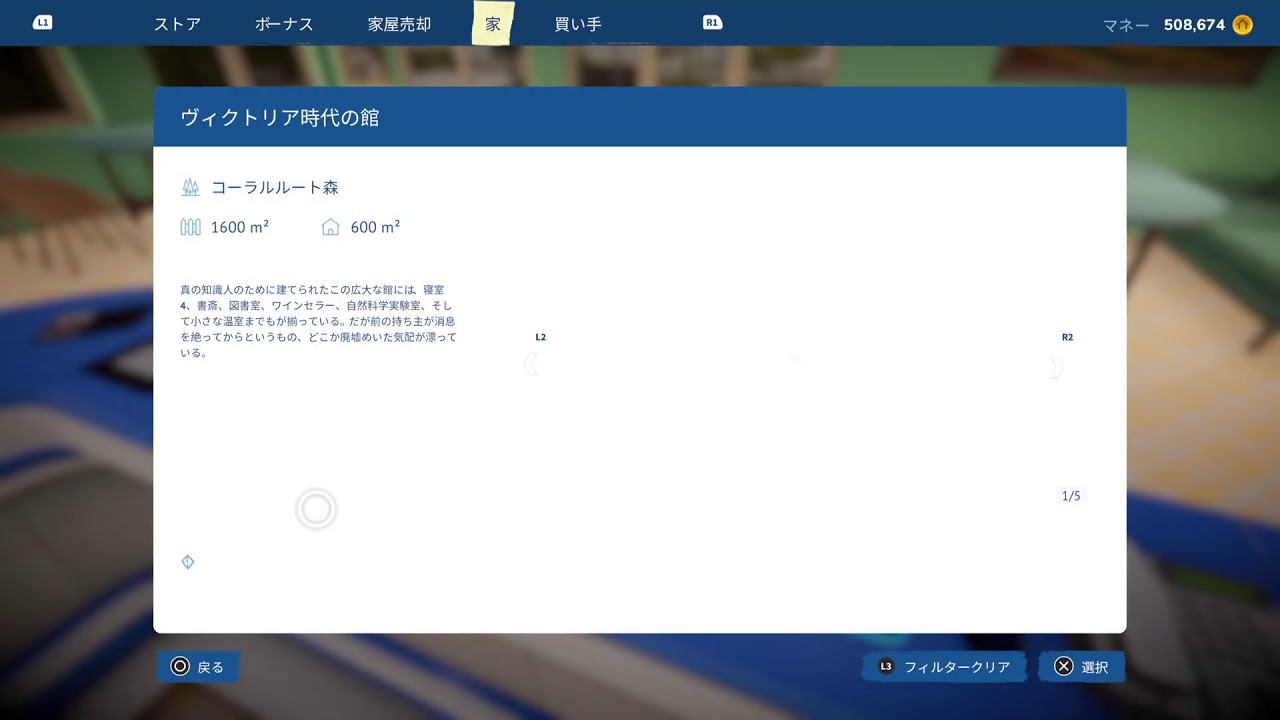Click the 1600 m² lot size value
The width and height of the screenshot is (1280, 720).
click(x=240, y=227)
